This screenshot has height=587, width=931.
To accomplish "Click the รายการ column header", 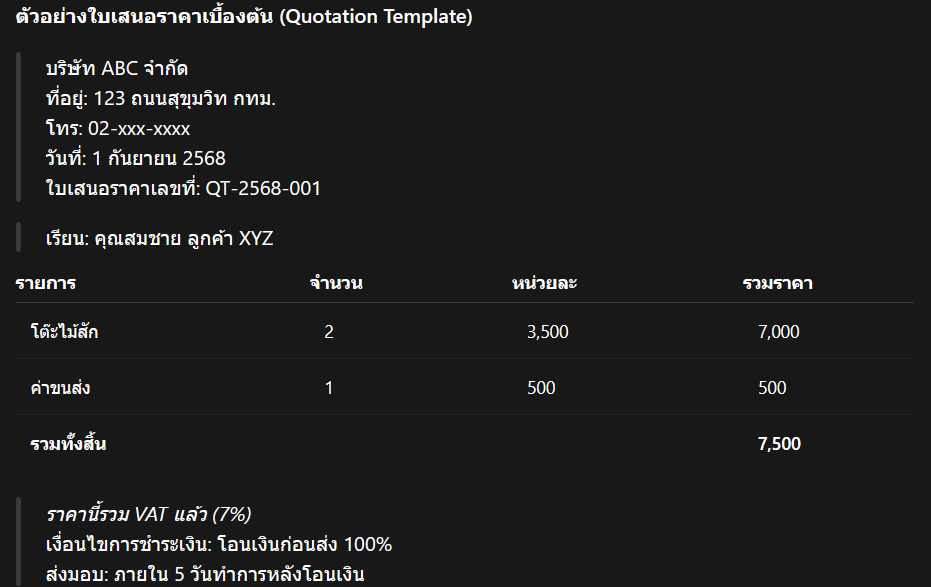I will [x=46, y=283].
